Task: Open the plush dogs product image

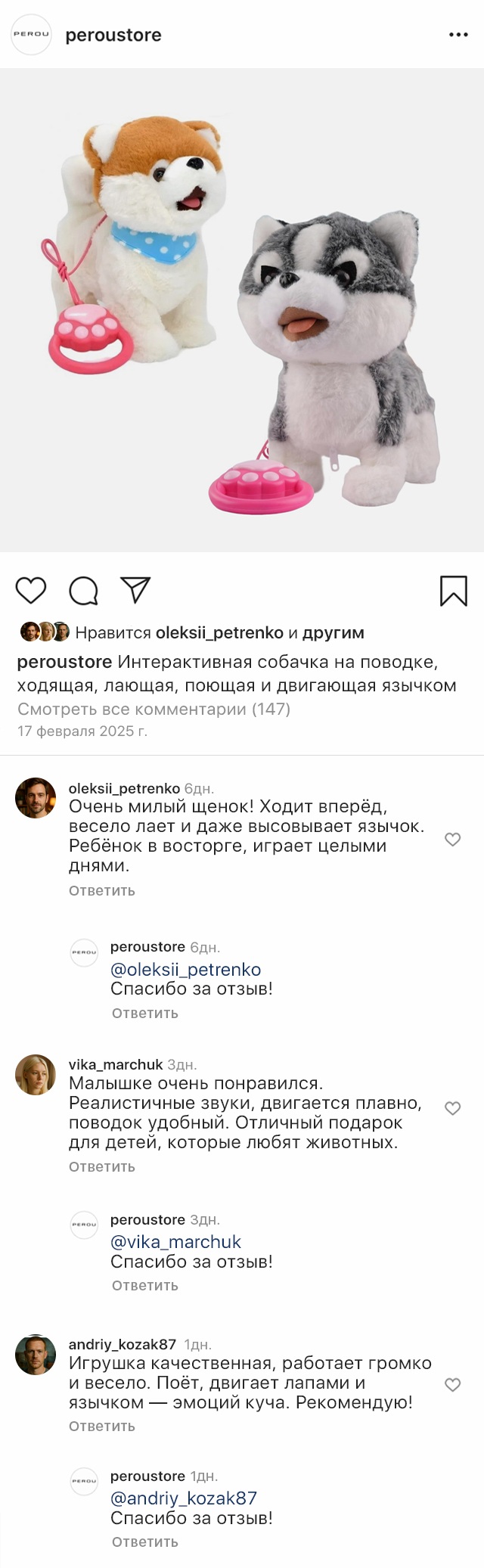Action: click(x=242, y=310)
